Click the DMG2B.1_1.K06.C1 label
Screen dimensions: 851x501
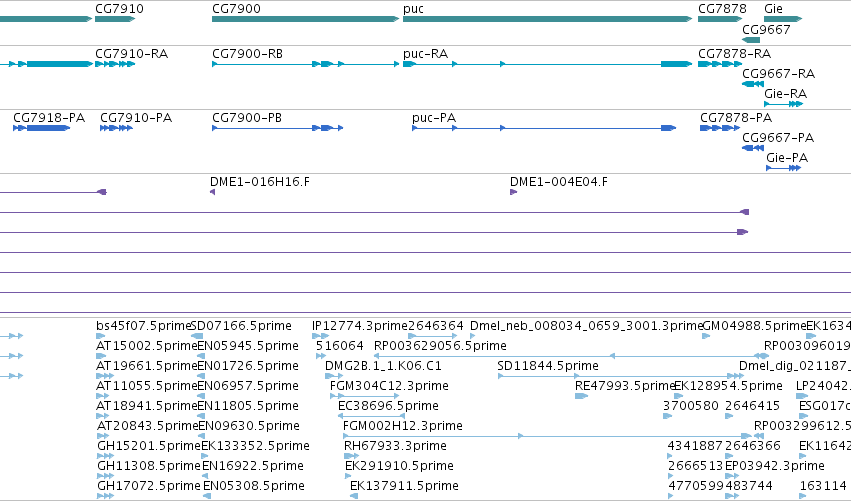[x=383, y=366]
